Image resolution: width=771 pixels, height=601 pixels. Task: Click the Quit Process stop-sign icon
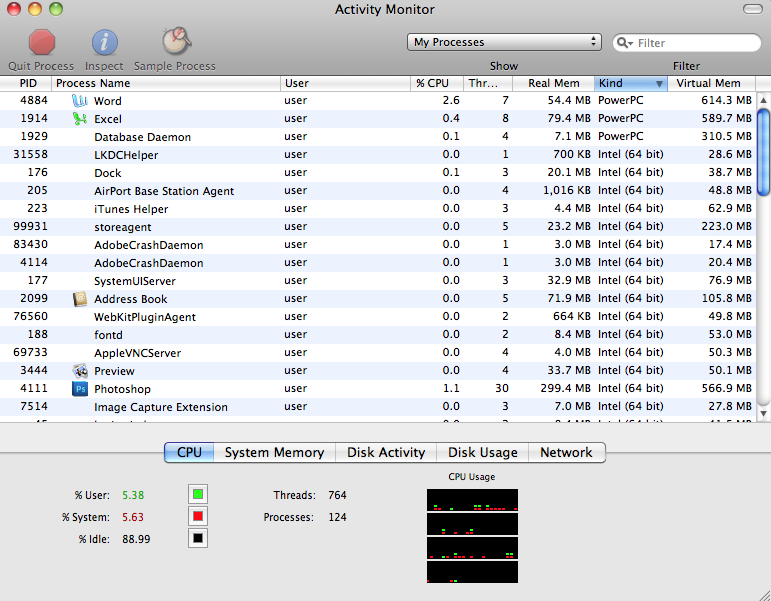pos(42,42)
